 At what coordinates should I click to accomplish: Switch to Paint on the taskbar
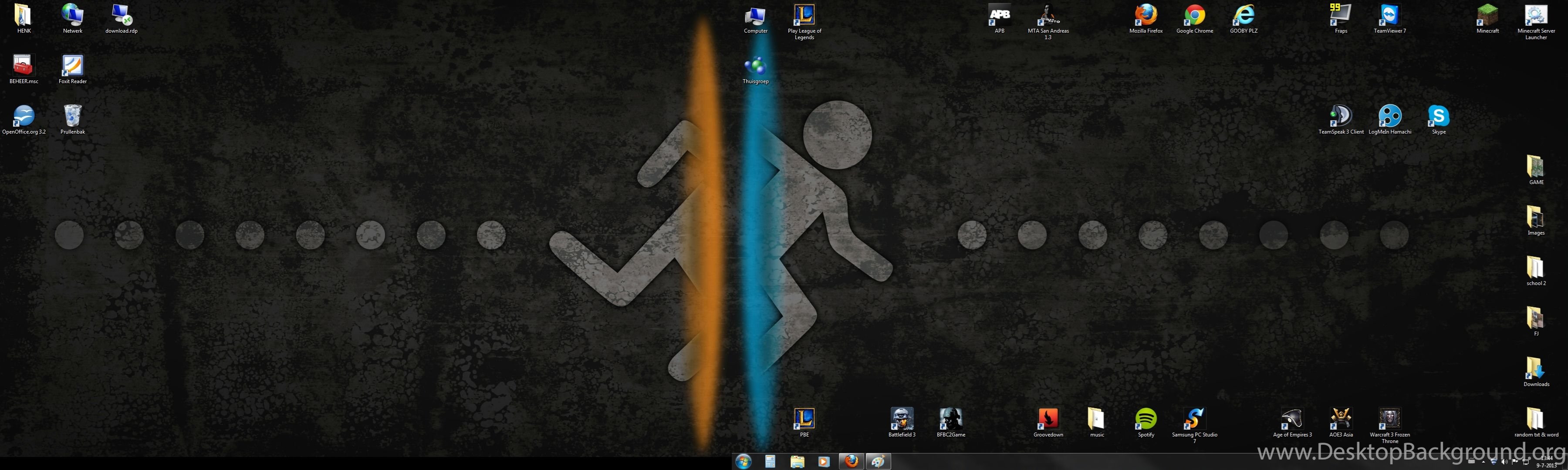point(878,461)
